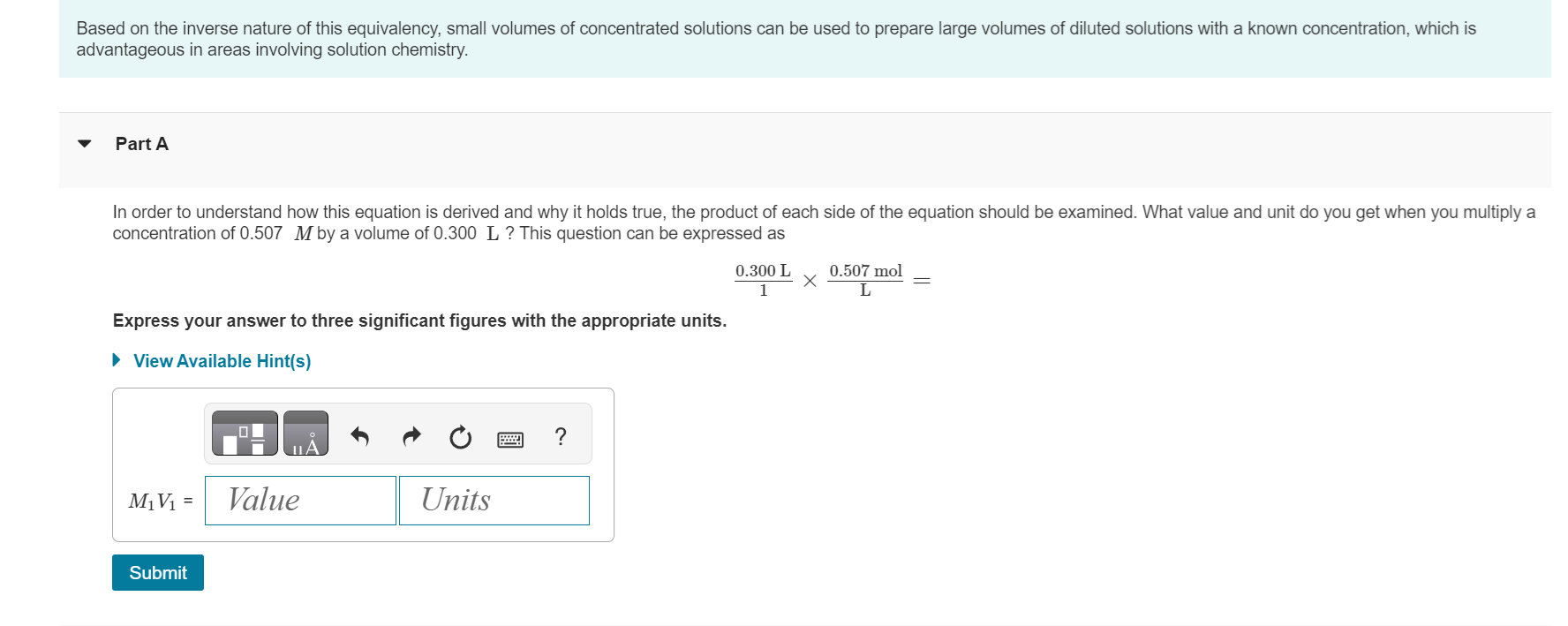Open View Available Hint(s)
Image resolution: width=1568 pixels, height=626 pixels.
tap(221, 360)
